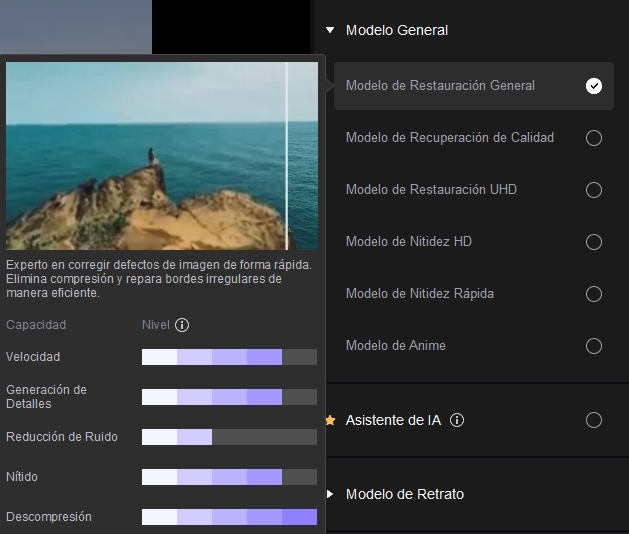Turn on the Asistente de IA radio button
This screenshot has height=534, width=629.
(594, 420)
